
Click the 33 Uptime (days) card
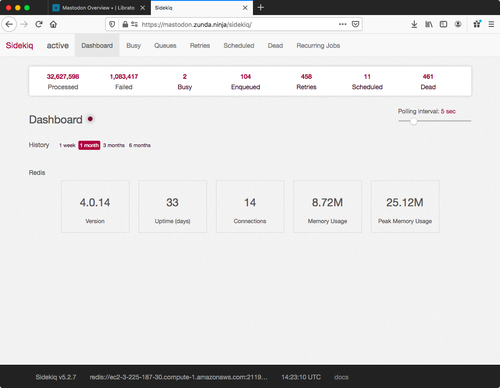tap(172, 207)
